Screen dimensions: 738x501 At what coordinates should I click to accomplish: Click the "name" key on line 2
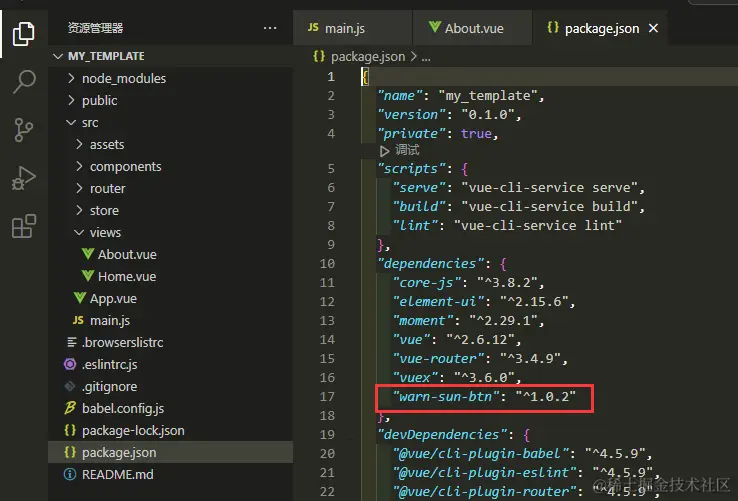[x=400, y=96]
